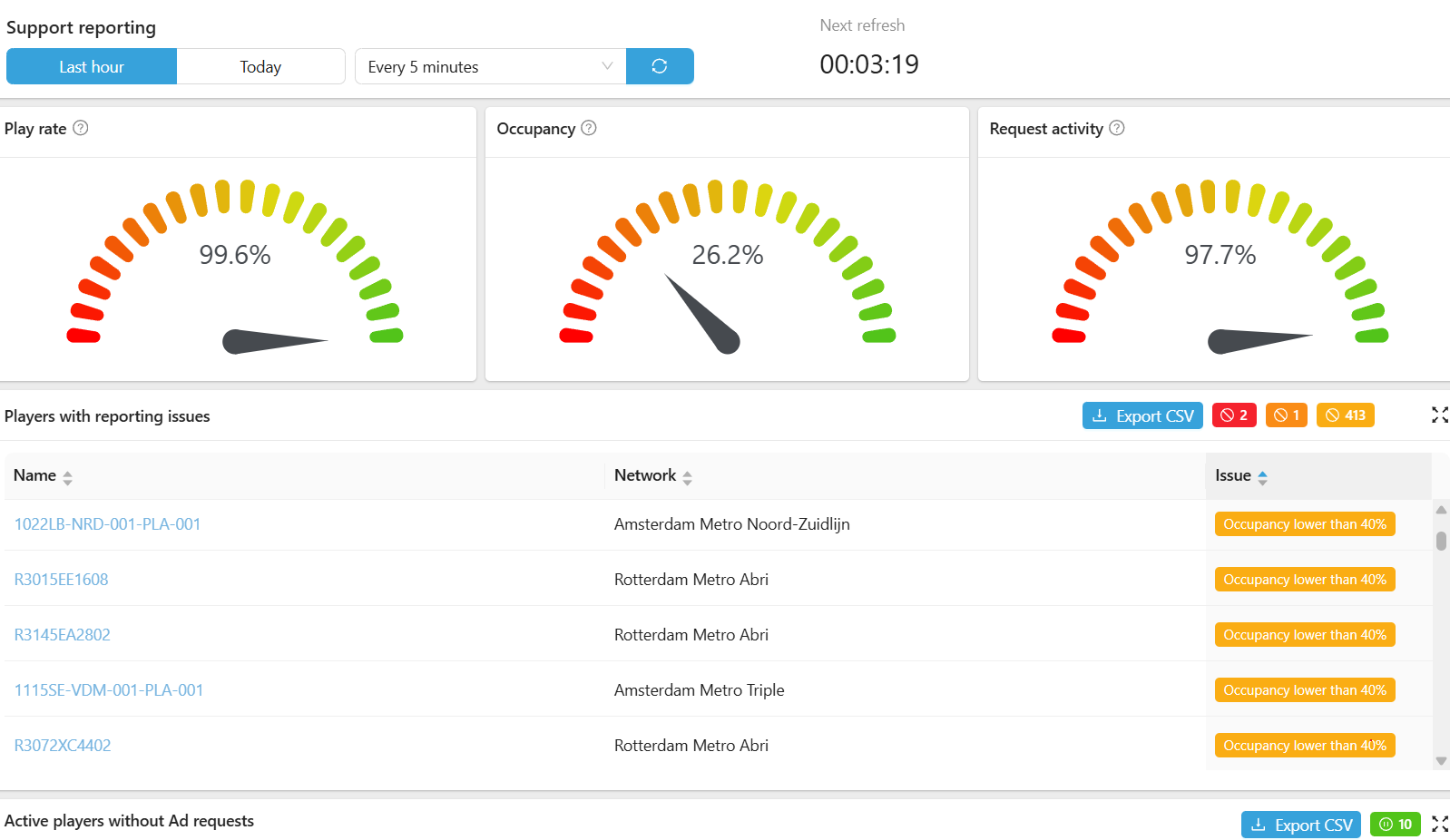Screen dimensions: 1450x840
Task: Export reporting issues as CSV
Action: tap(1142, 415)
